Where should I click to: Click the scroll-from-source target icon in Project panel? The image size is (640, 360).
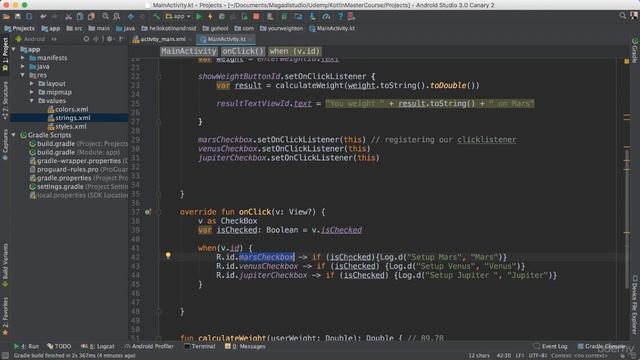click(x=86, y=39)
